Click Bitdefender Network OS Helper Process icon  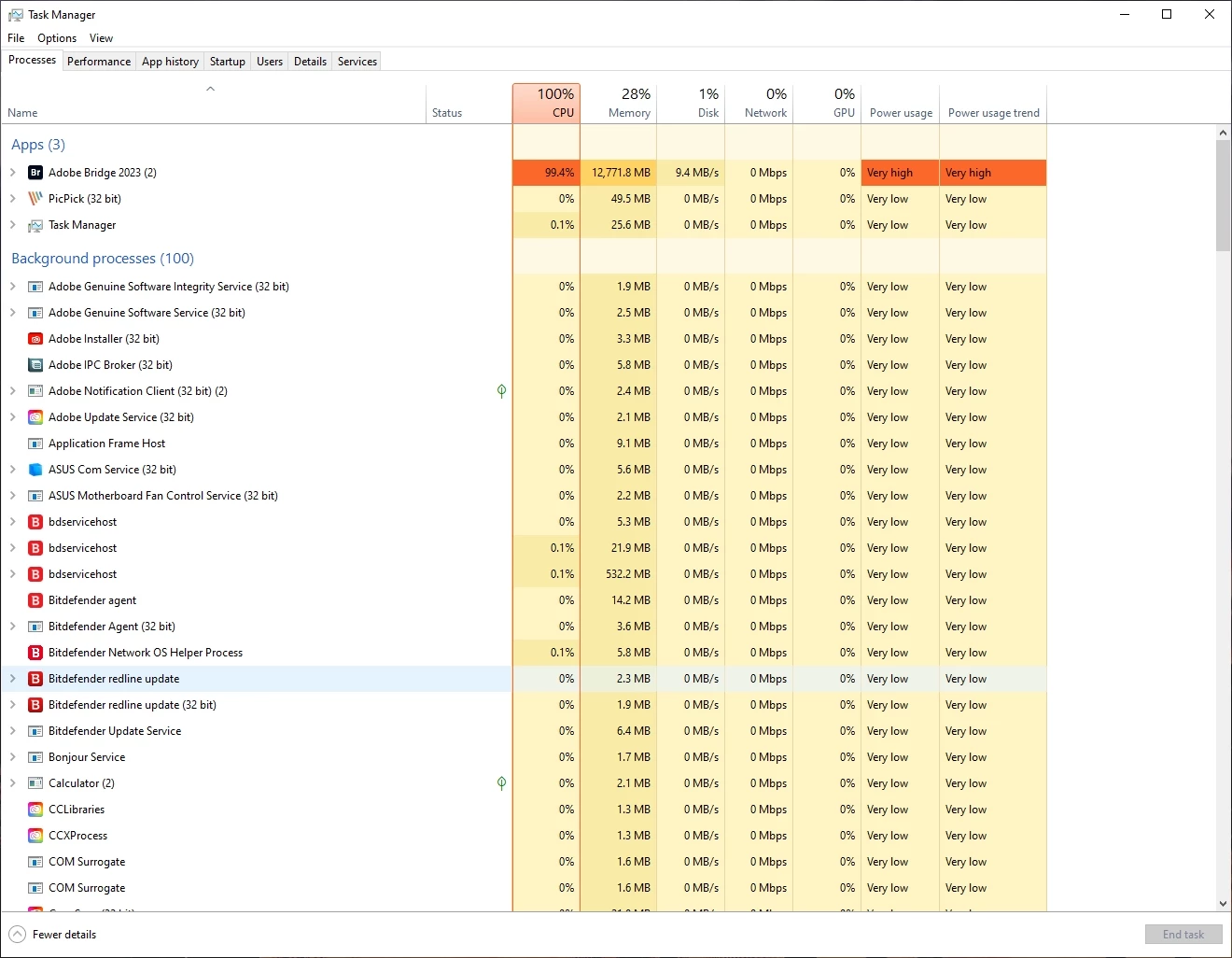click(35, 653)
